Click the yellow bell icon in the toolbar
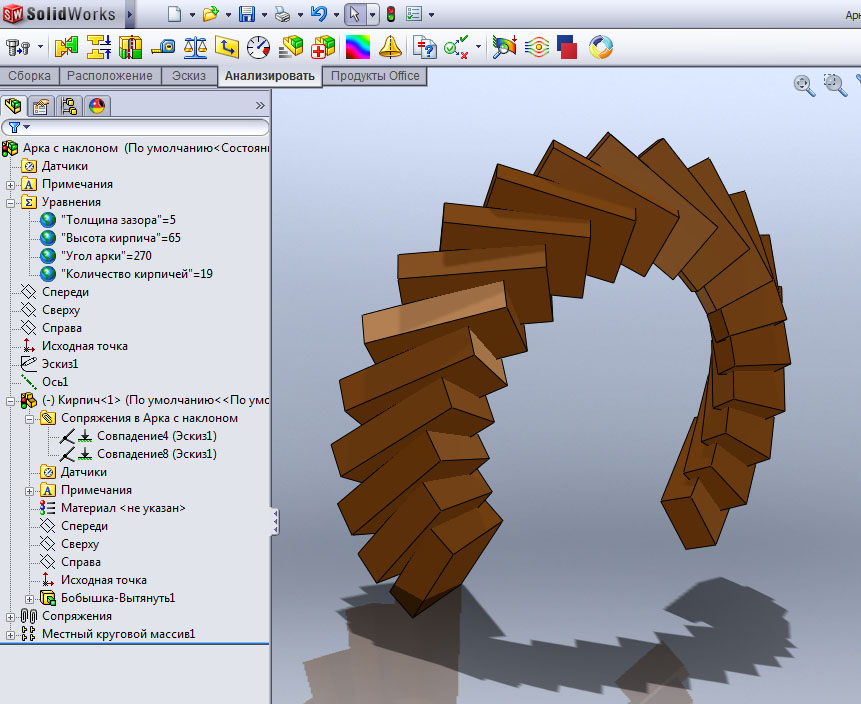Viewport: 861px width, 704px height. tap(389, 47)
